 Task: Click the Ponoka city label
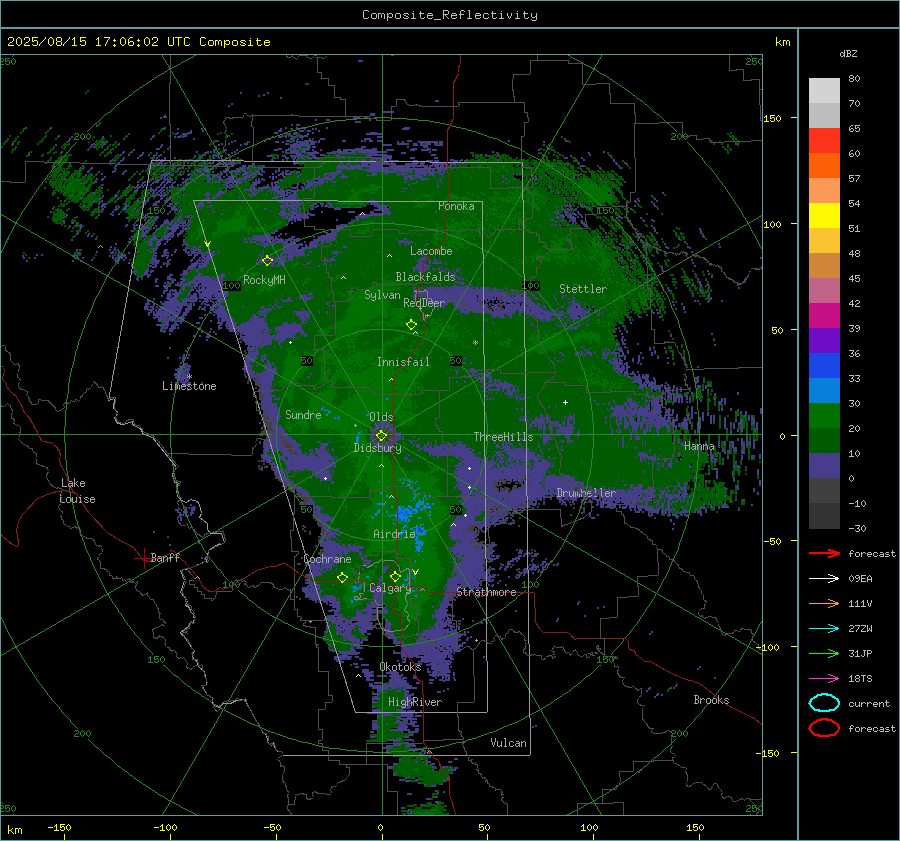tap(456, 206)
